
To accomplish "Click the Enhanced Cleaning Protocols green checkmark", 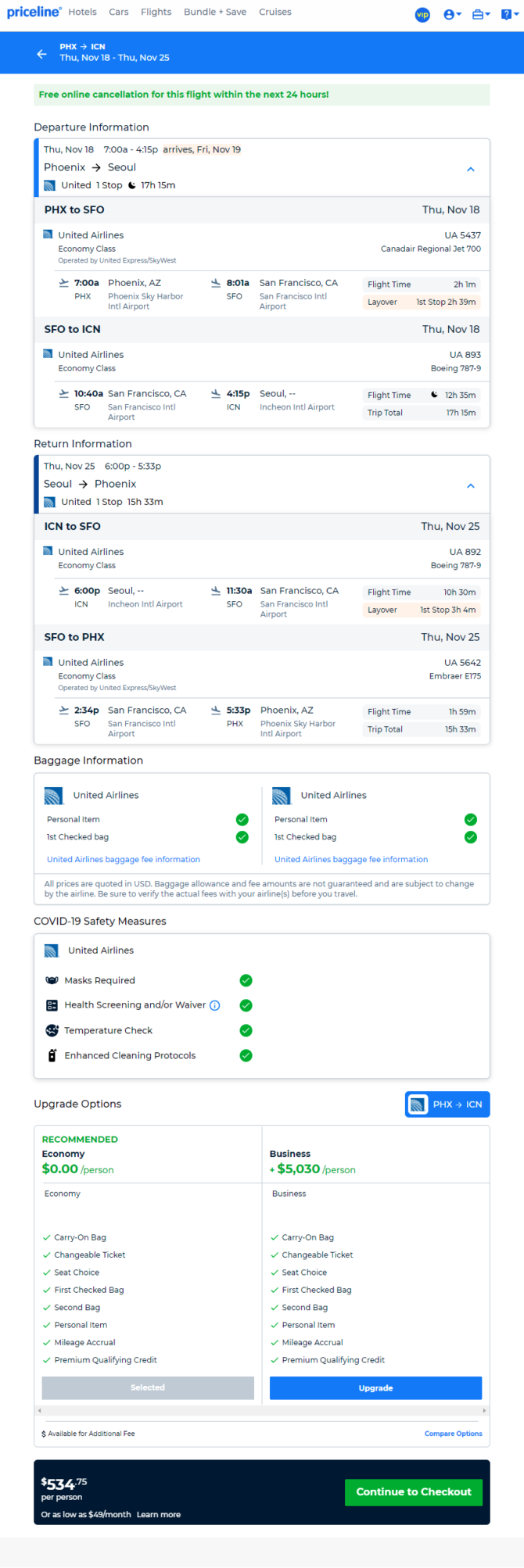I will click(246, 1055).
